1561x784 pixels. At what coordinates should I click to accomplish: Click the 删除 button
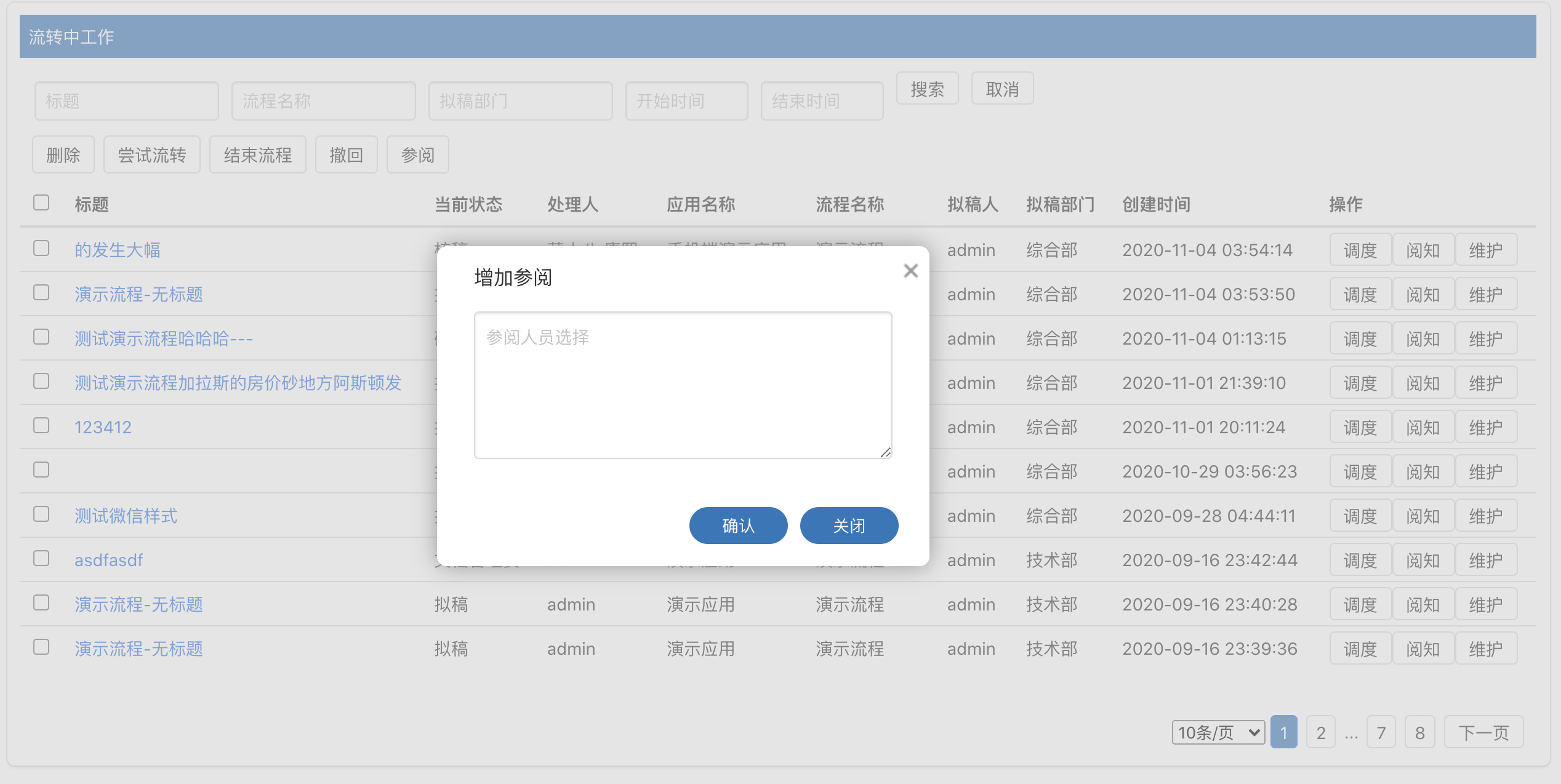pyautogui.click(x=63, y=154)
